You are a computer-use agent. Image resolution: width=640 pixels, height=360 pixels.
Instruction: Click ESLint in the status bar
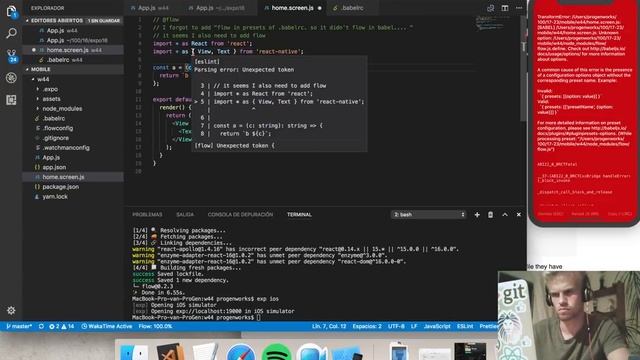pos(465,327)
